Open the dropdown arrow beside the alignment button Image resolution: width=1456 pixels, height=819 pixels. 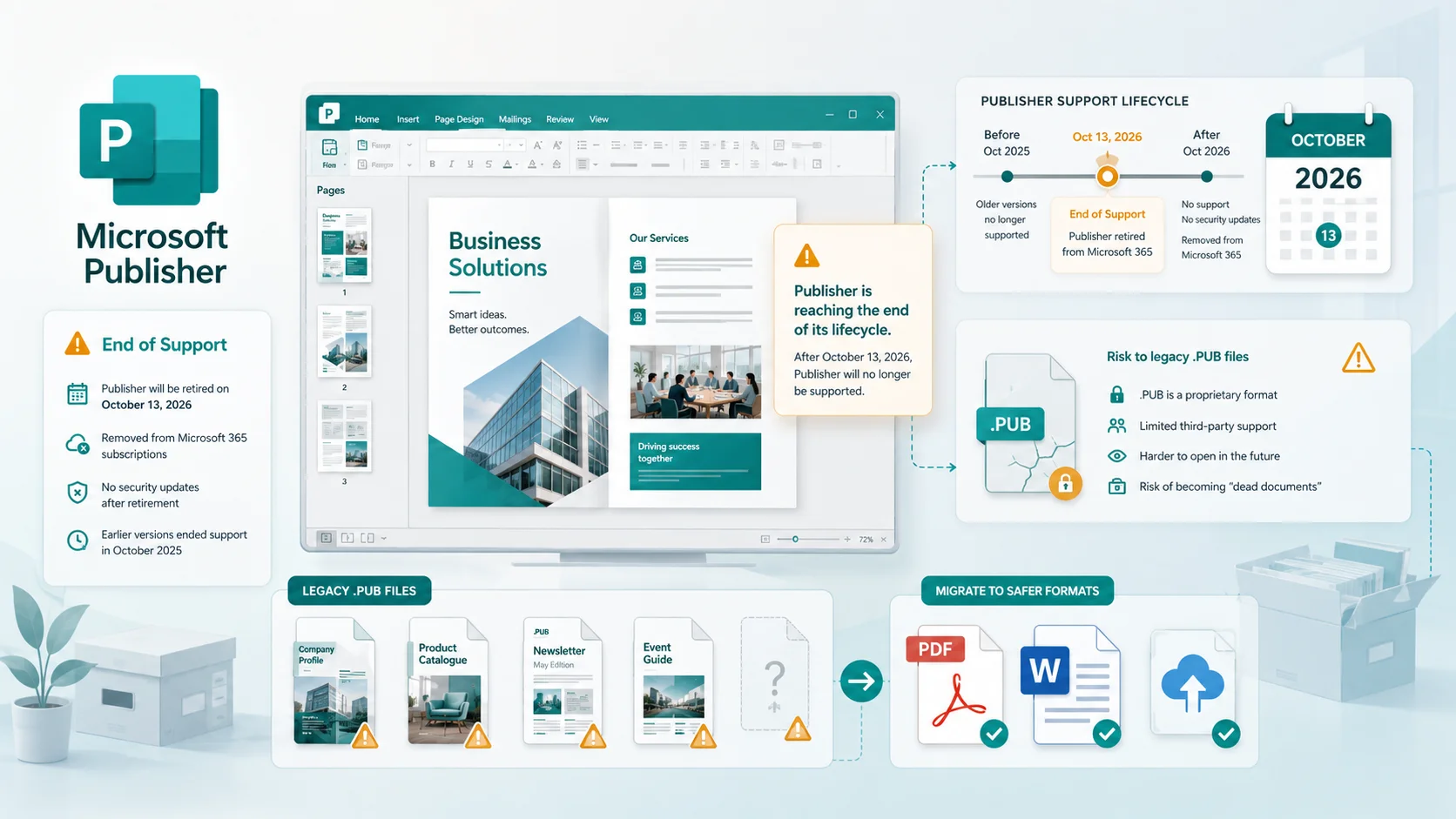coord(596,164)
